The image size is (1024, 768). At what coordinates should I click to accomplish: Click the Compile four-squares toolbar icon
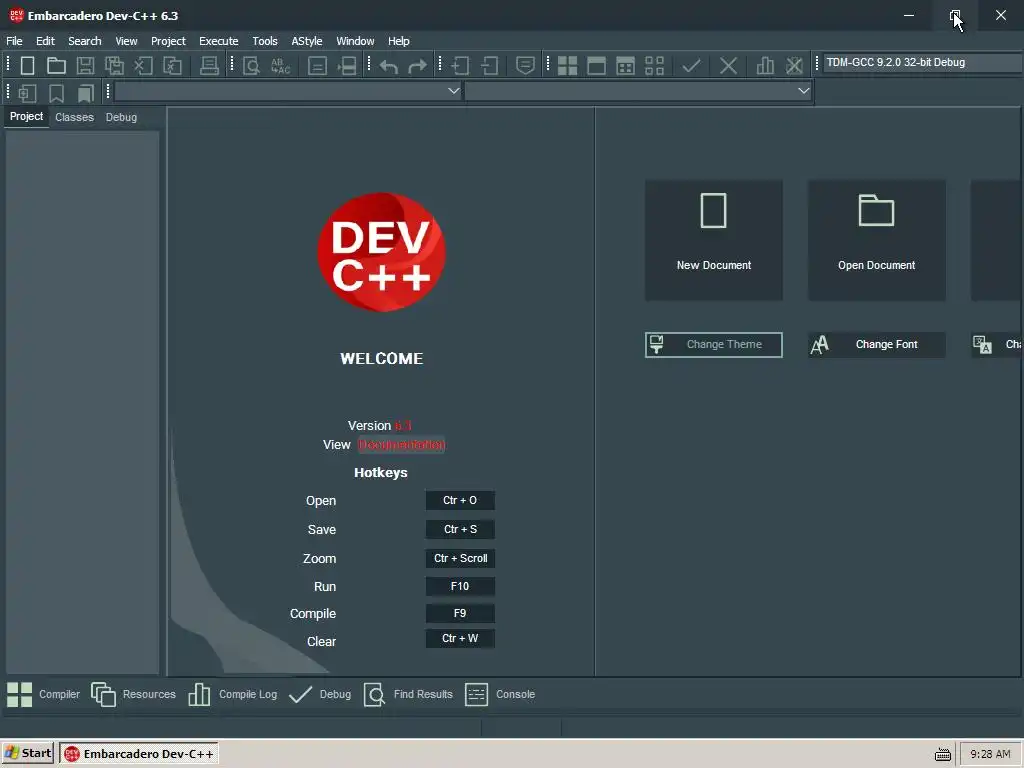pyautogui.click(x=568, y=65)
